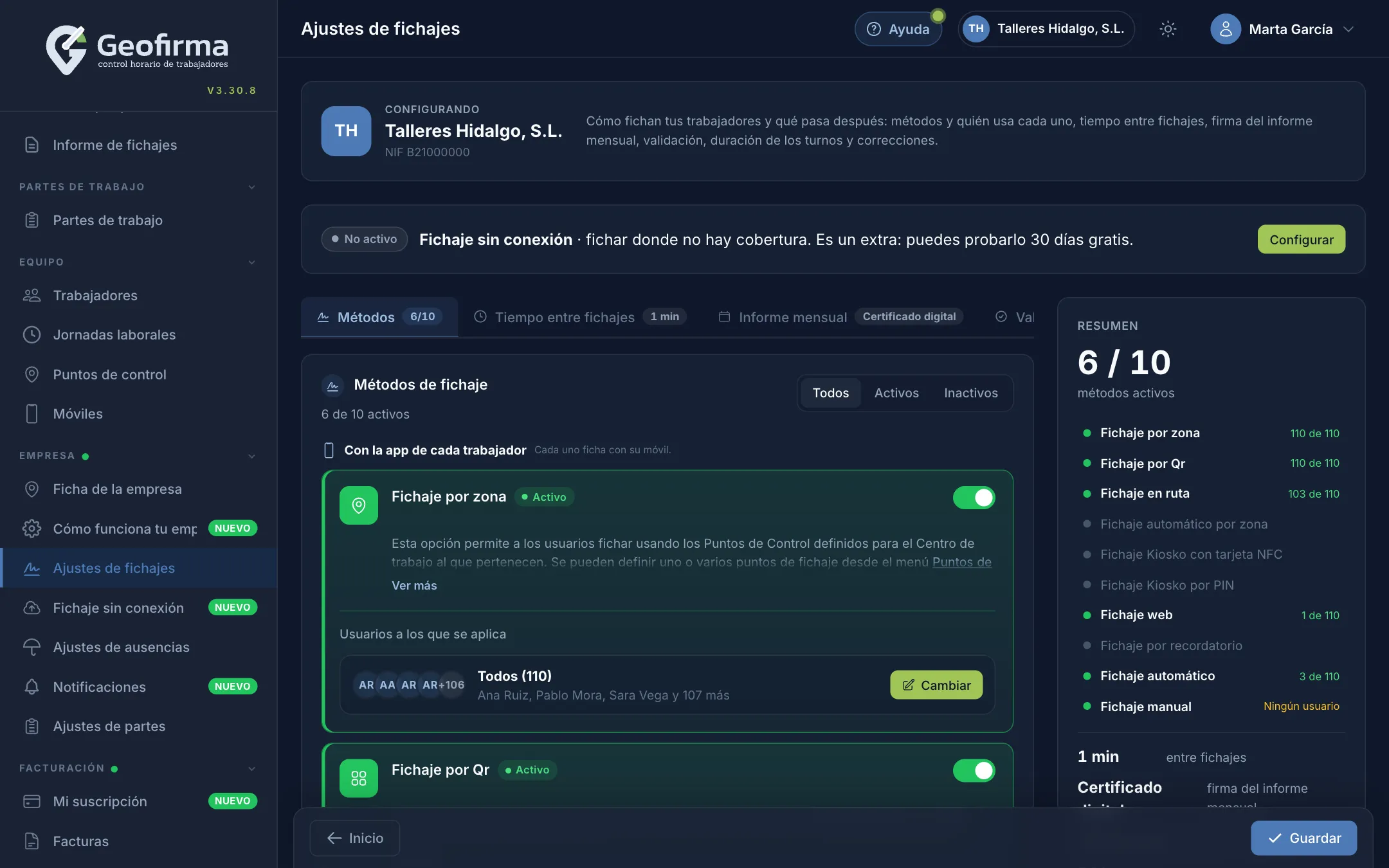Click the Fichaje por Qr green icon
Image resolution: width=1389 pixels, height=868 pixels.
pyautogui.click(x=359, y=779)
